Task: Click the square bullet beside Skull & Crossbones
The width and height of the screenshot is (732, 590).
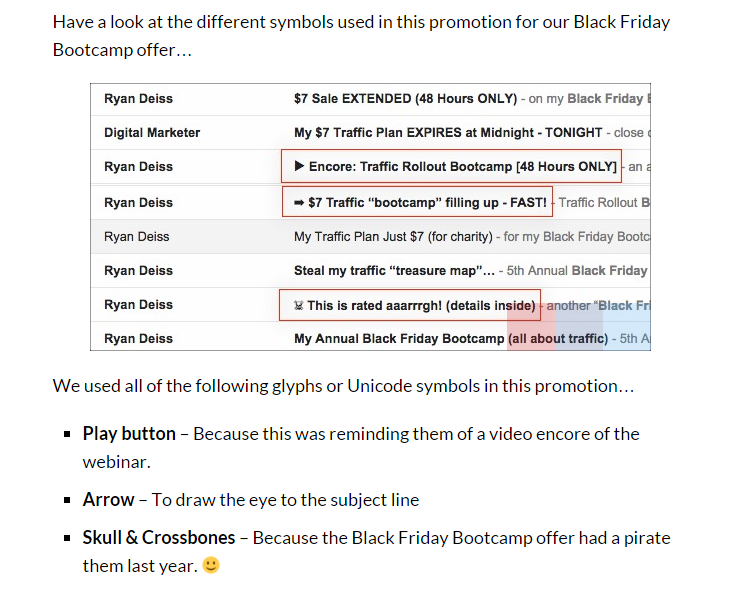Action: click(67, 538)
